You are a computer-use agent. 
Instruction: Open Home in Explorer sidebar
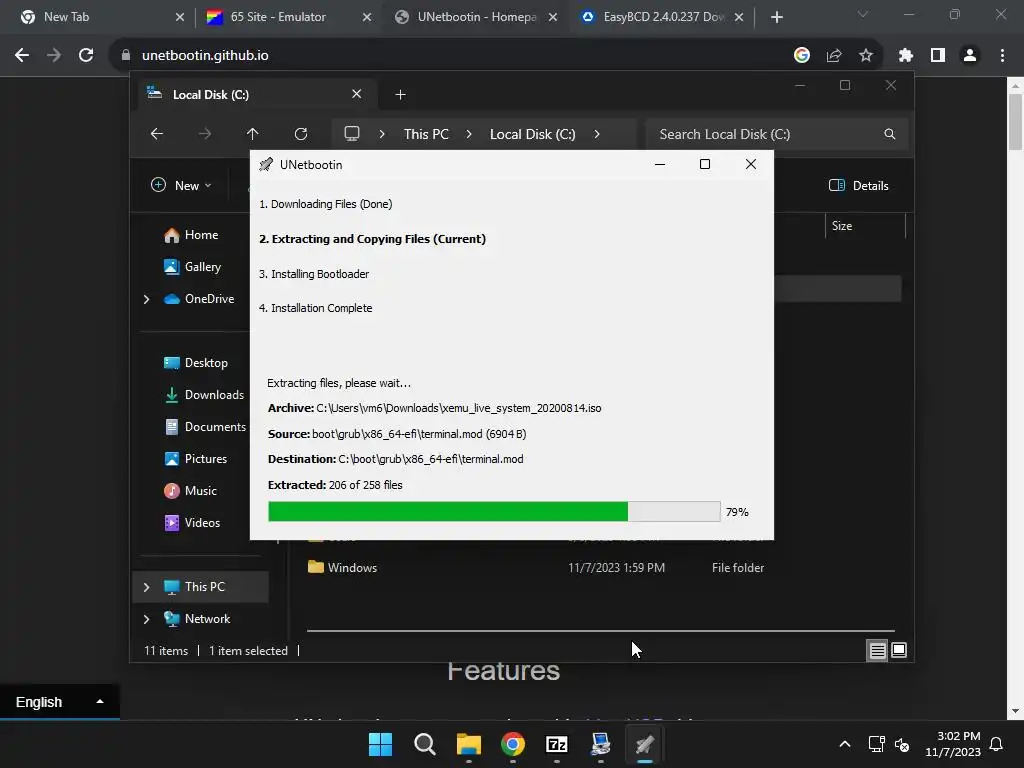tap(201, 235)
